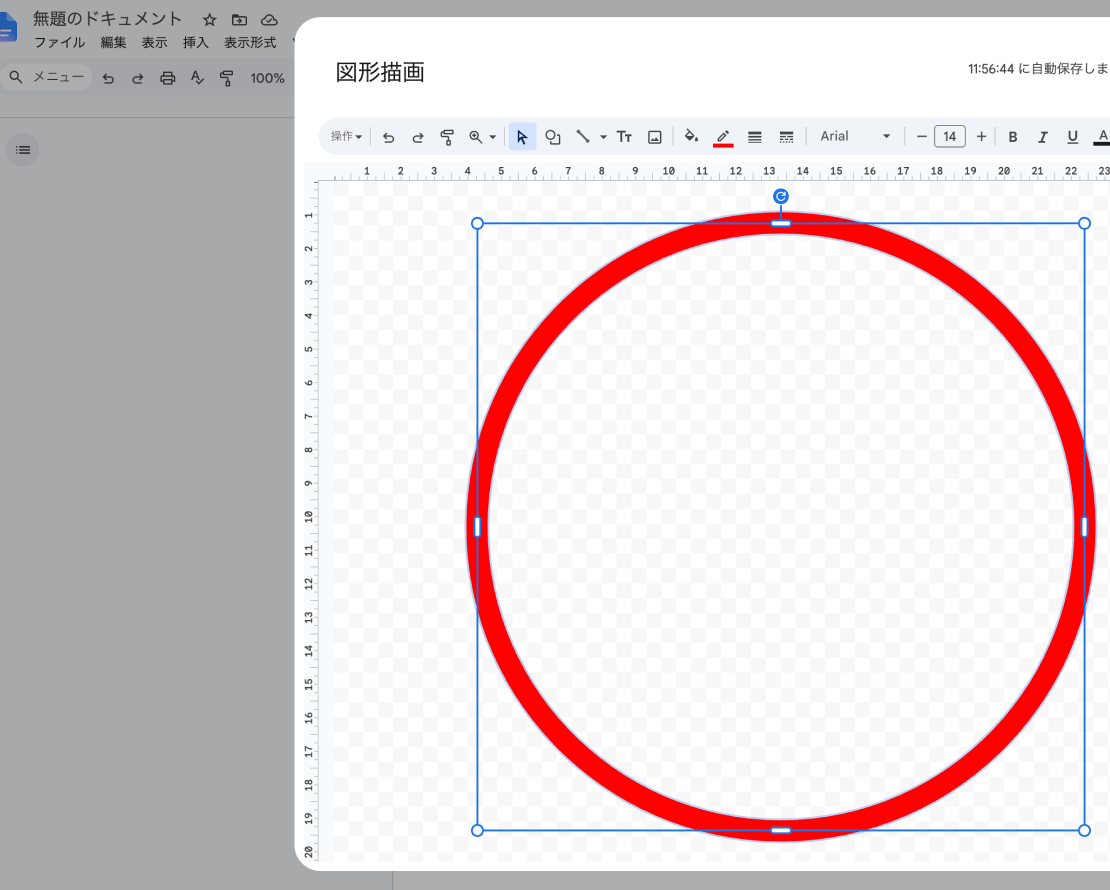1110x890 pixels.
Task: Click move-to-folder icon in Docs
Action: [x=239, y=20]
